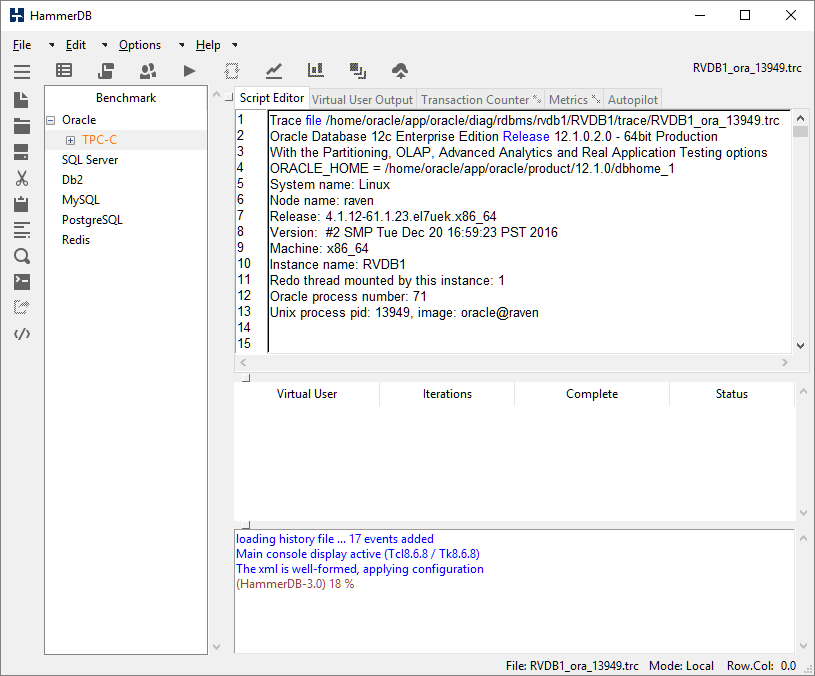This screenshot has width=815, height=676.
Task: Click the export arrow sidebar icon
Action: (x=22, y=308)
